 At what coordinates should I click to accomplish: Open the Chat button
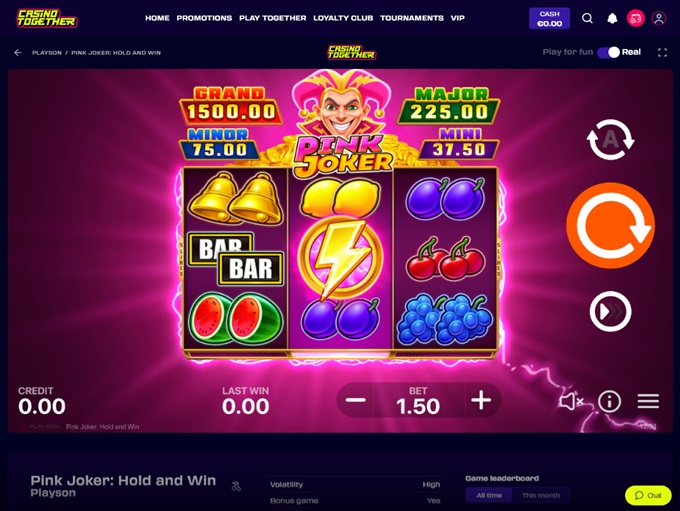point(648,495)
